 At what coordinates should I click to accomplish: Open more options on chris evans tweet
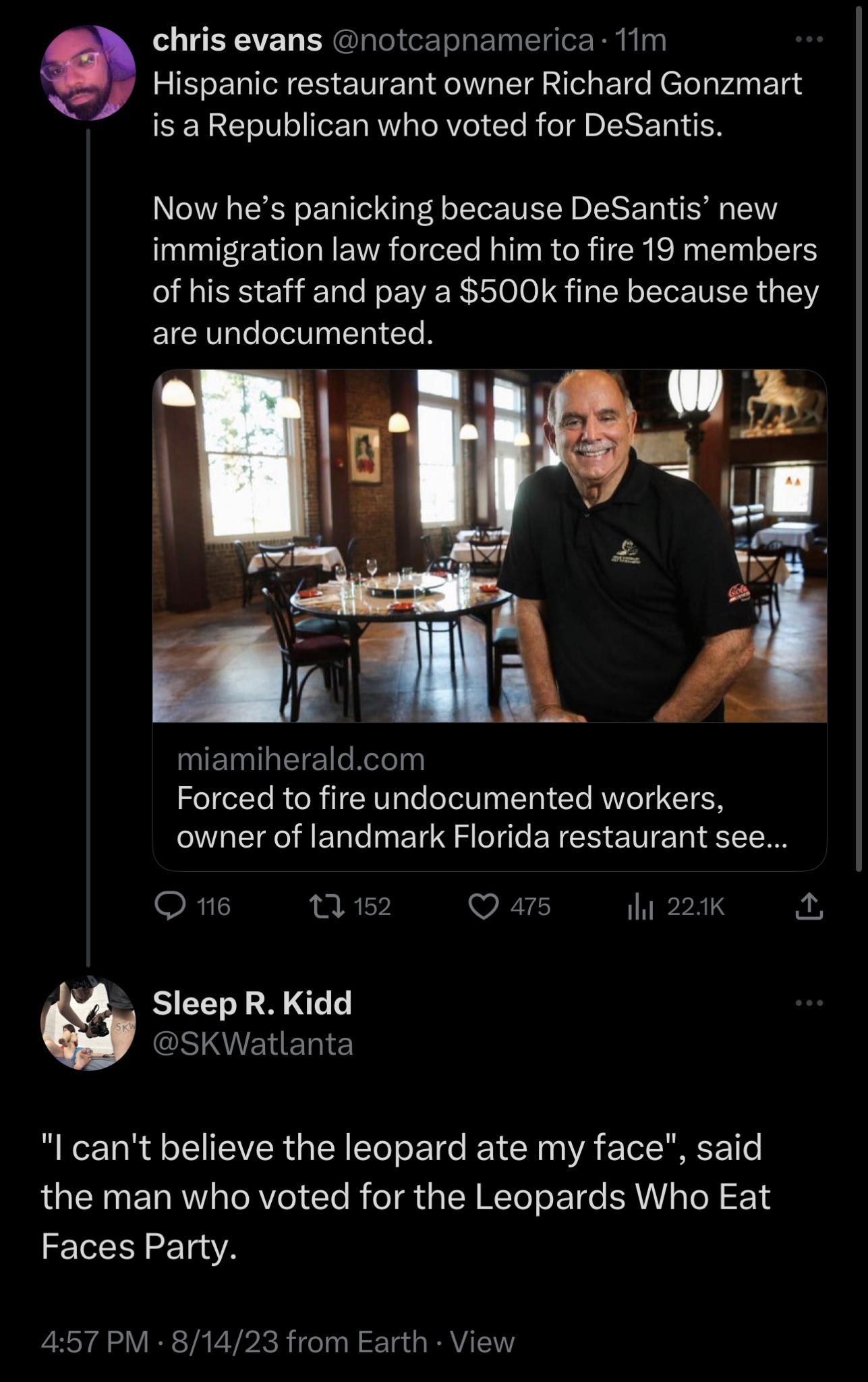pos(809,40)
